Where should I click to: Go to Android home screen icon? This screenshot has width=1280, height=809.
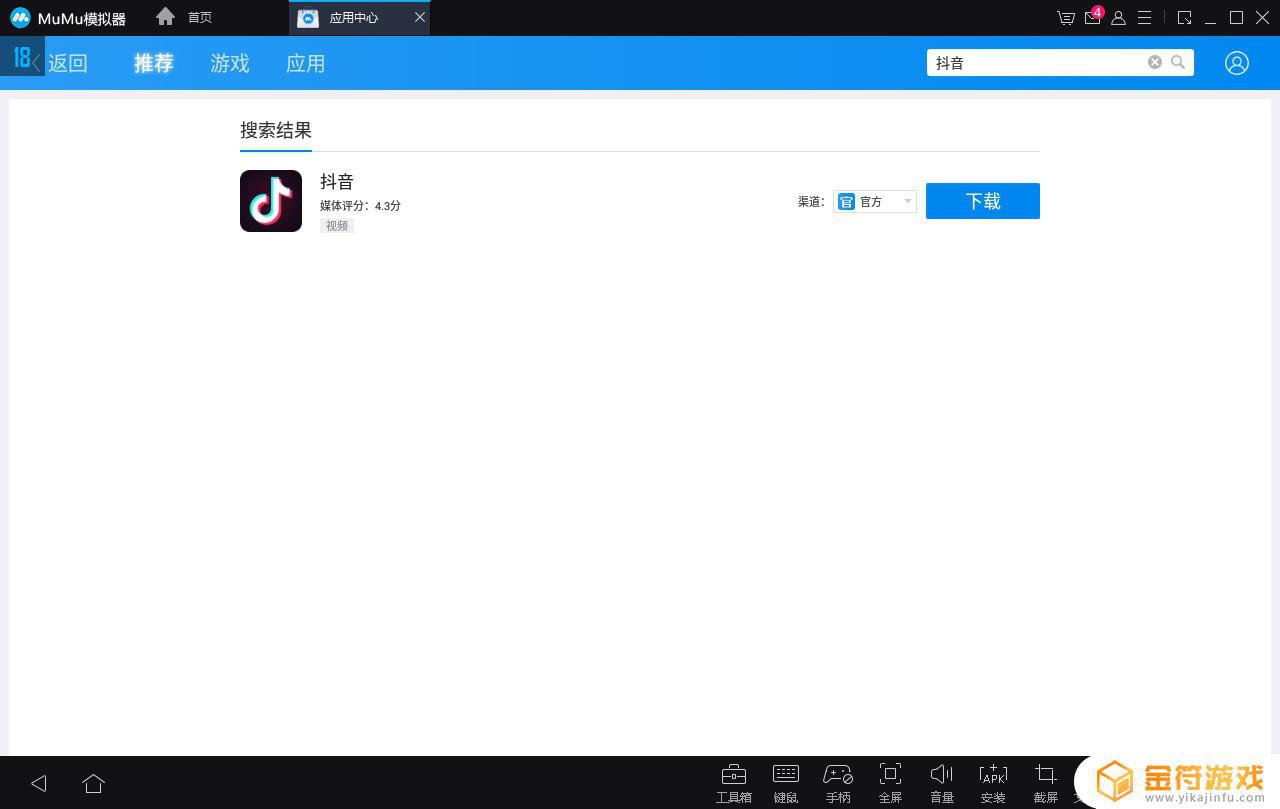pyautogui.click(x=94, y=783)
